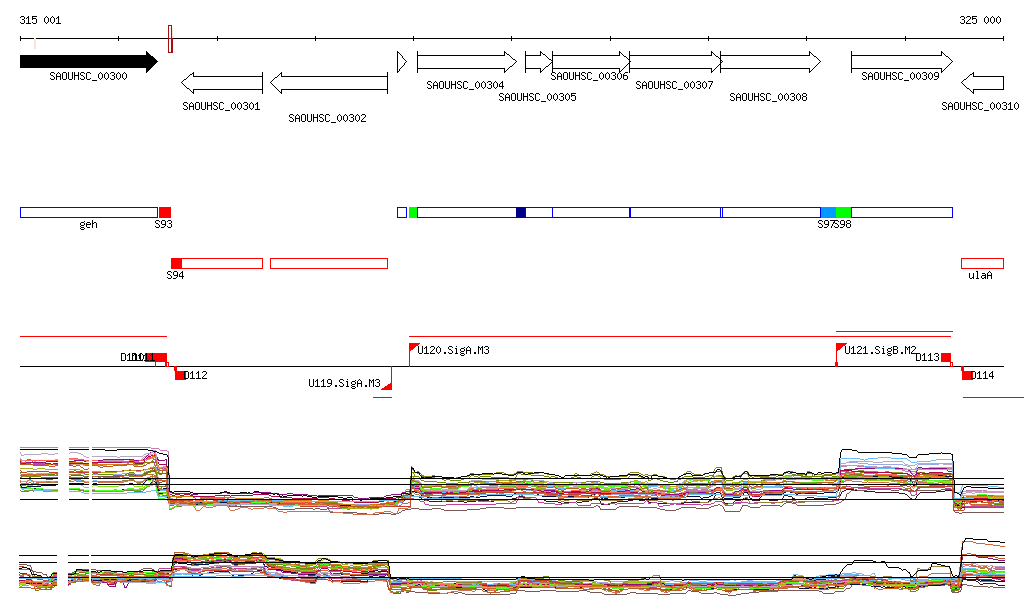Select the SAOUHSC_00308 gene arrow
This screenshot has width=1024, height=611.
771,62
